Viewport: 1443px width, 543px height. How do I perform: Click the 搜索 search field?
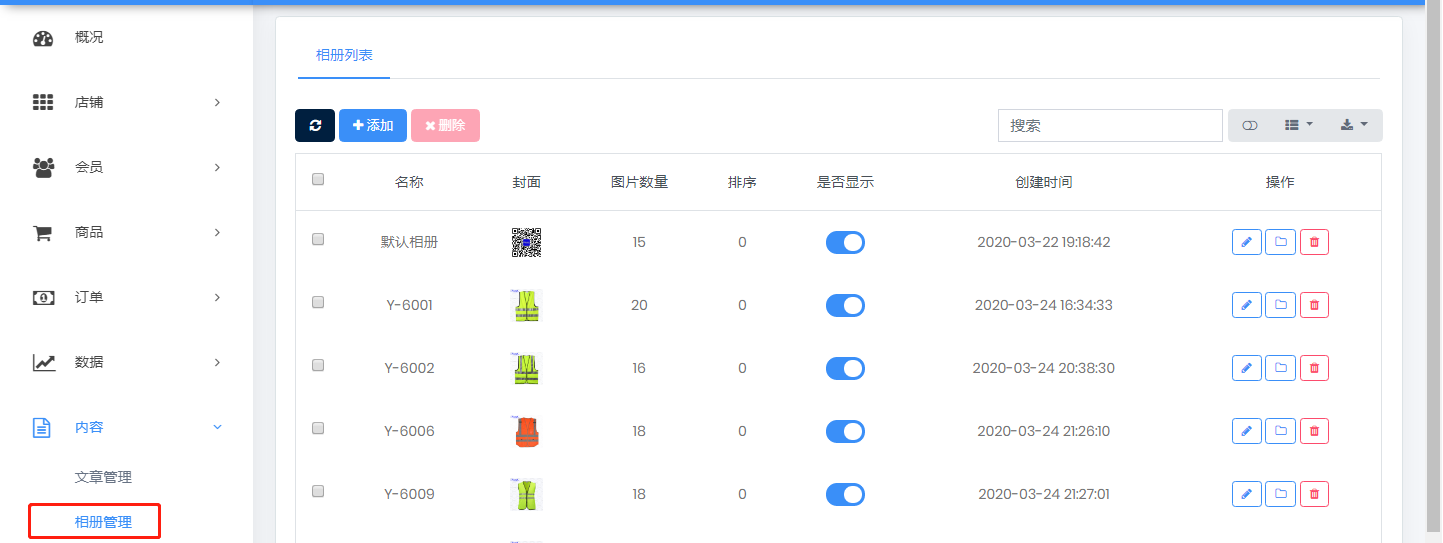point(1110,125)
